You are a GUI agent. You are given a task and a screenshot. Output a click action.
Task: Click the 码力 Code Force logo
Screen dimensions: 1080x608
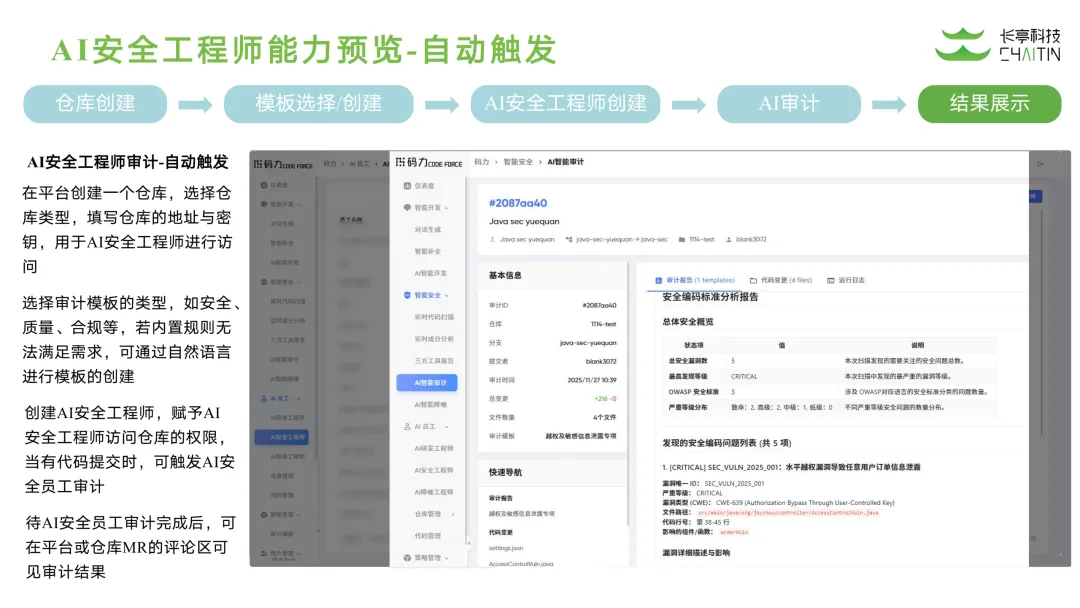point(429,163)
